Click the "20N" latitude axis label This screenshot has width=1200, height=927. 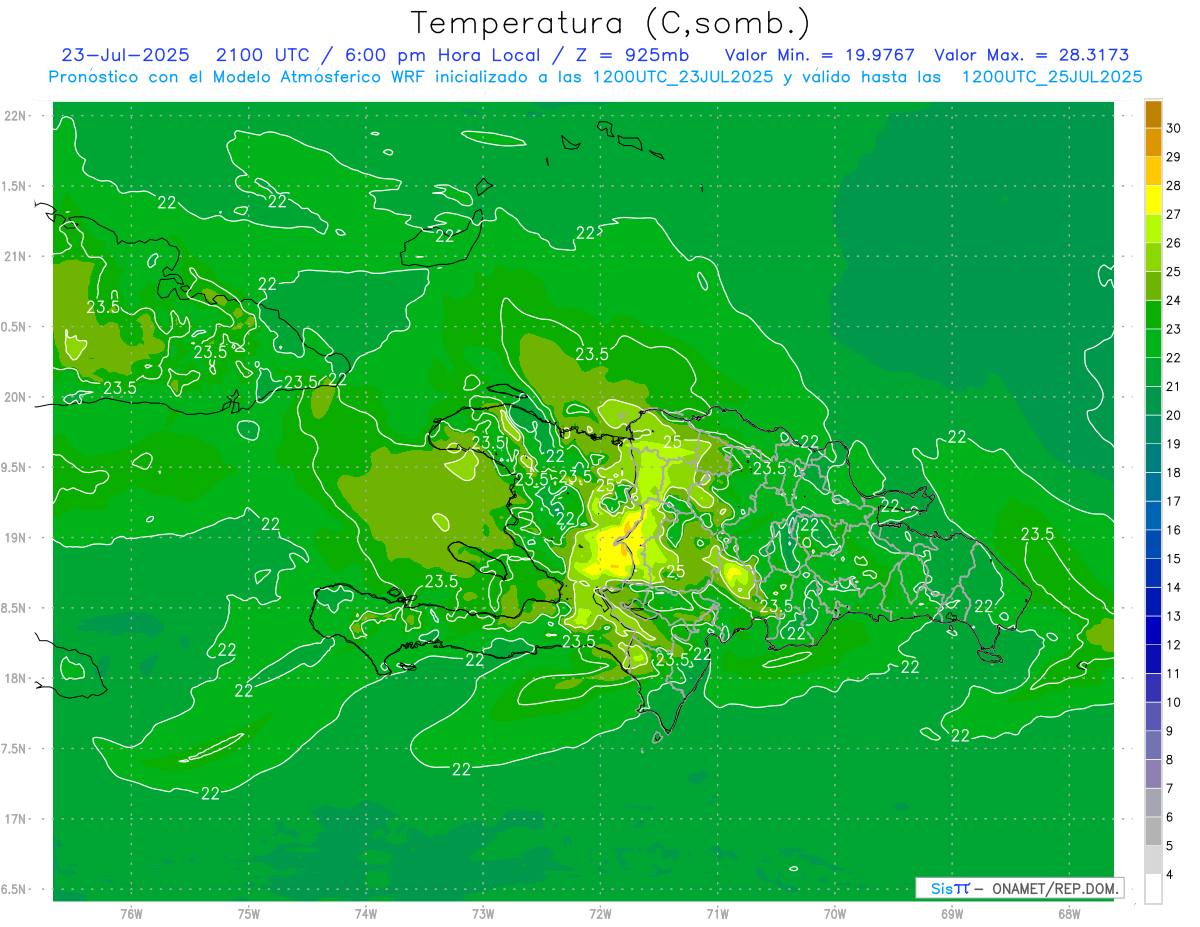16,397
